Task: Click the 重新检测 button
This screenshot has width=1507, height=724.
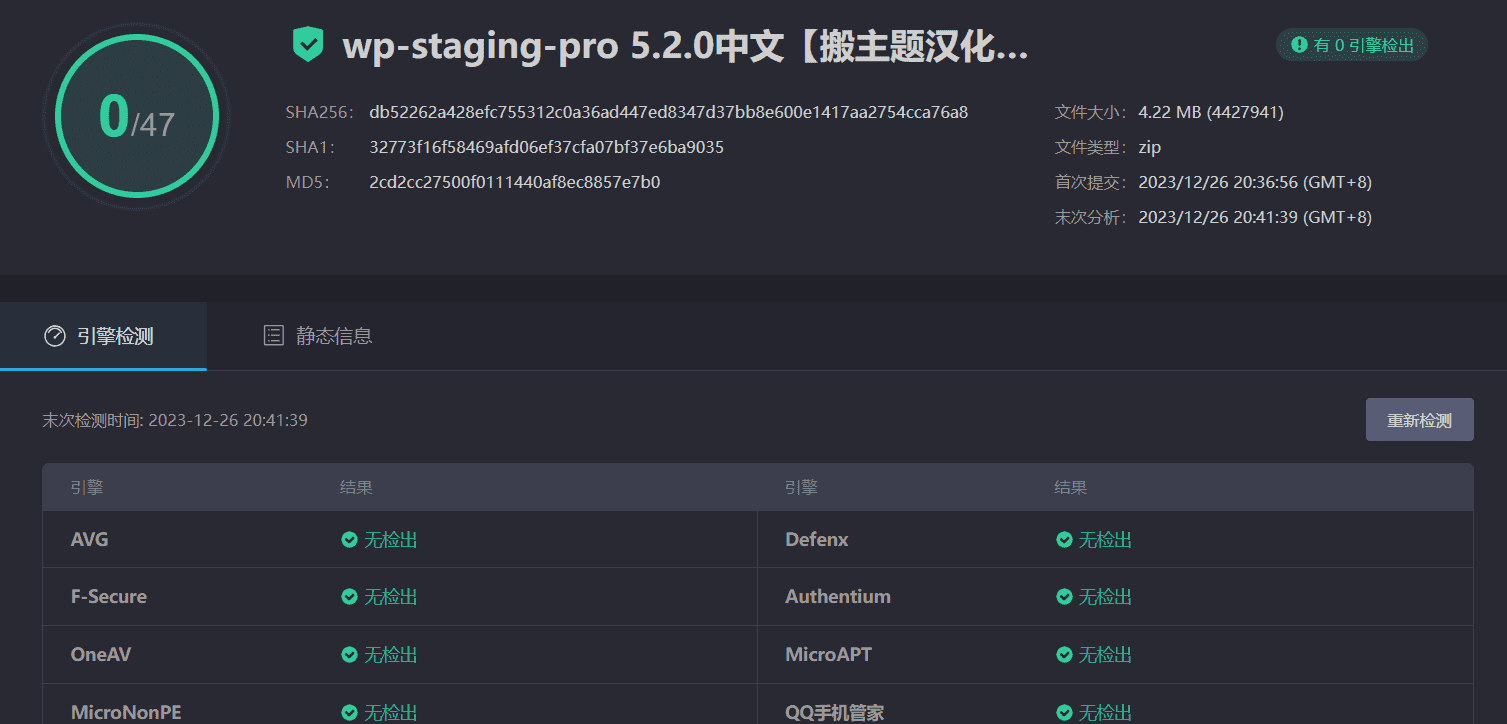Action: (x=1420, y=420)
